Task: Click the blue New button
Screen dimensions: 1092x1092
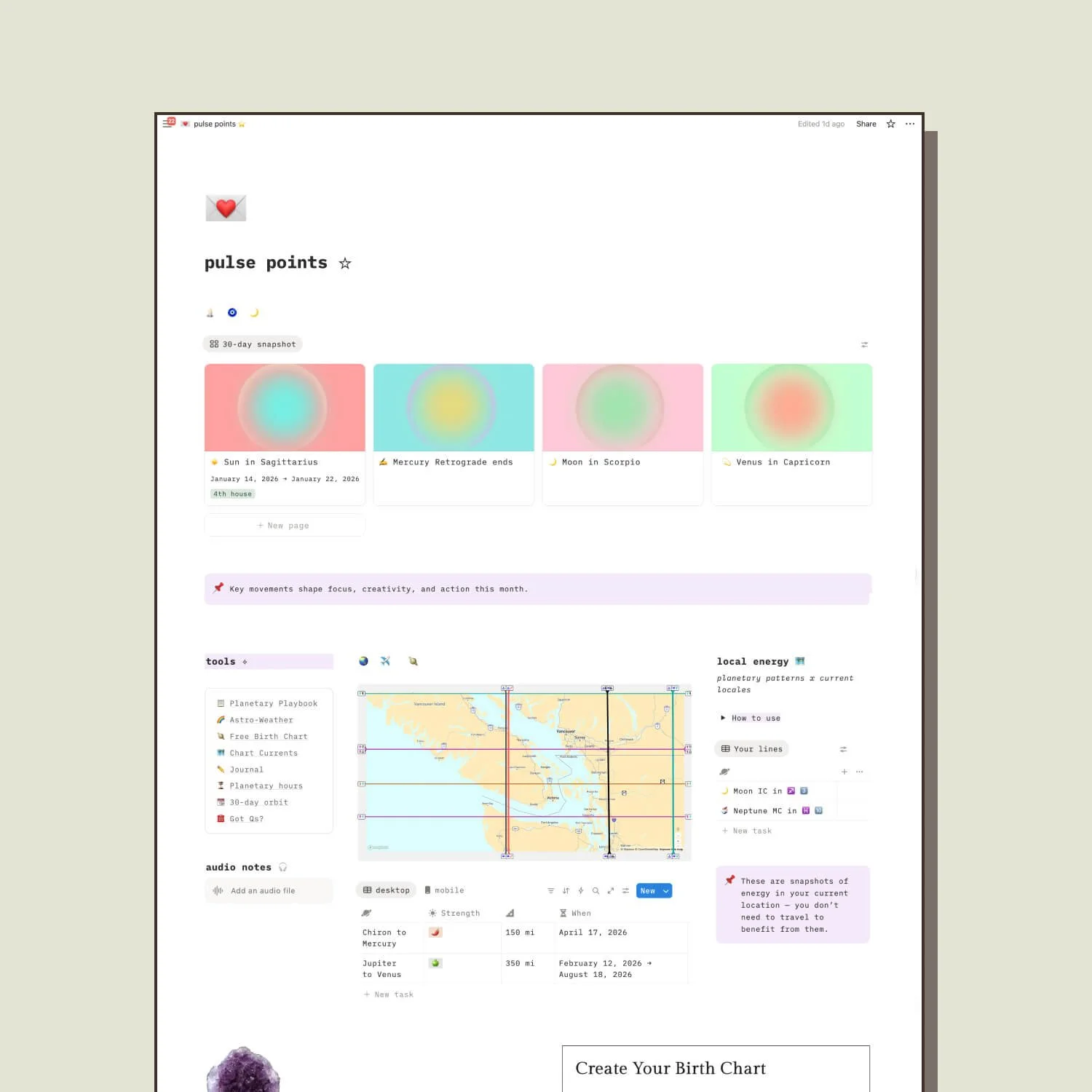Action: click(x=648, y=891)
